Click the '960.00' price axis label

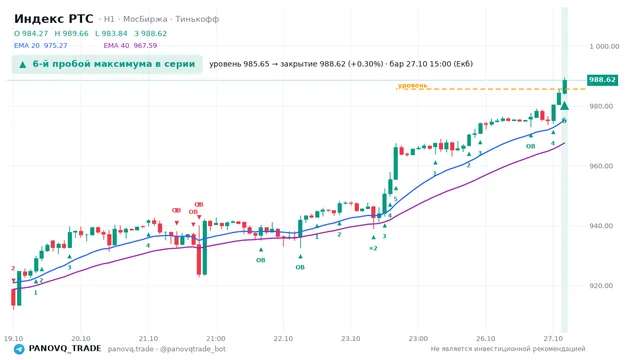pos(601,166)
